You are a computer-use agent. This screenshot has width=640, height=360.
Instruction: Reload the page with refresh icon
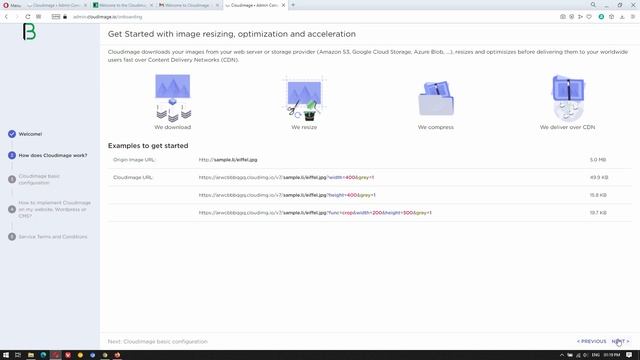pyautogui.click(x=27, y=17)
